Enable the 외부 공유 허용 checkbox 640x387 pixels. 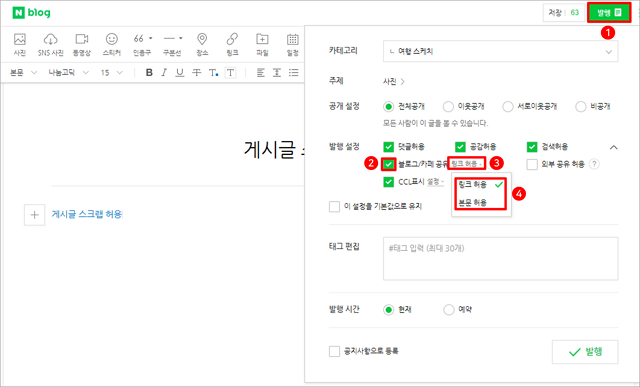(531, 164)
